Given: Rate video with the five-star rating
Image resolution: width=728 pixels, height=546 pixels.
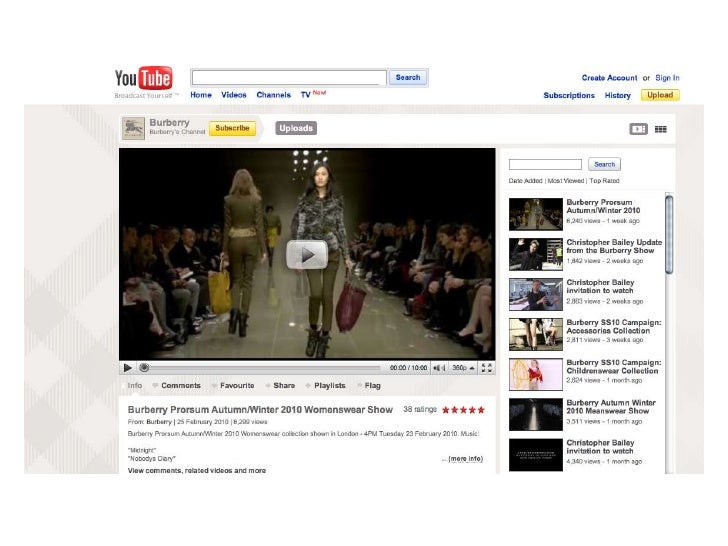Looking at the screenshot, I should (x=463, y=410).
